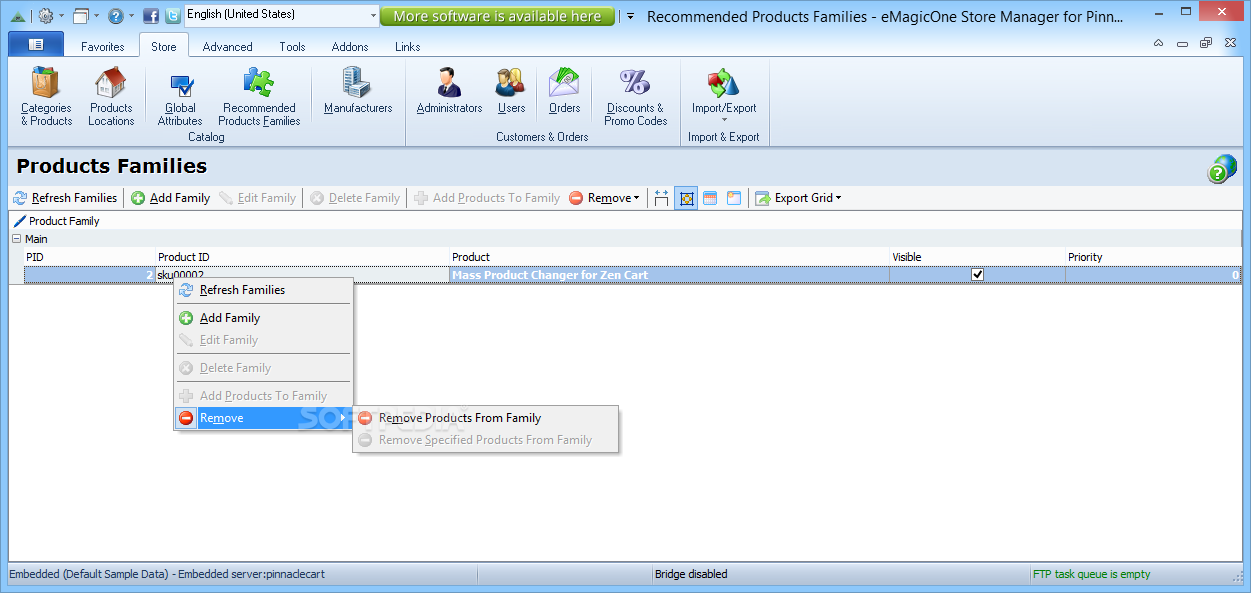Open the settings gear dropdown arrow
The image size is (1251, 593).
point(61,16)
